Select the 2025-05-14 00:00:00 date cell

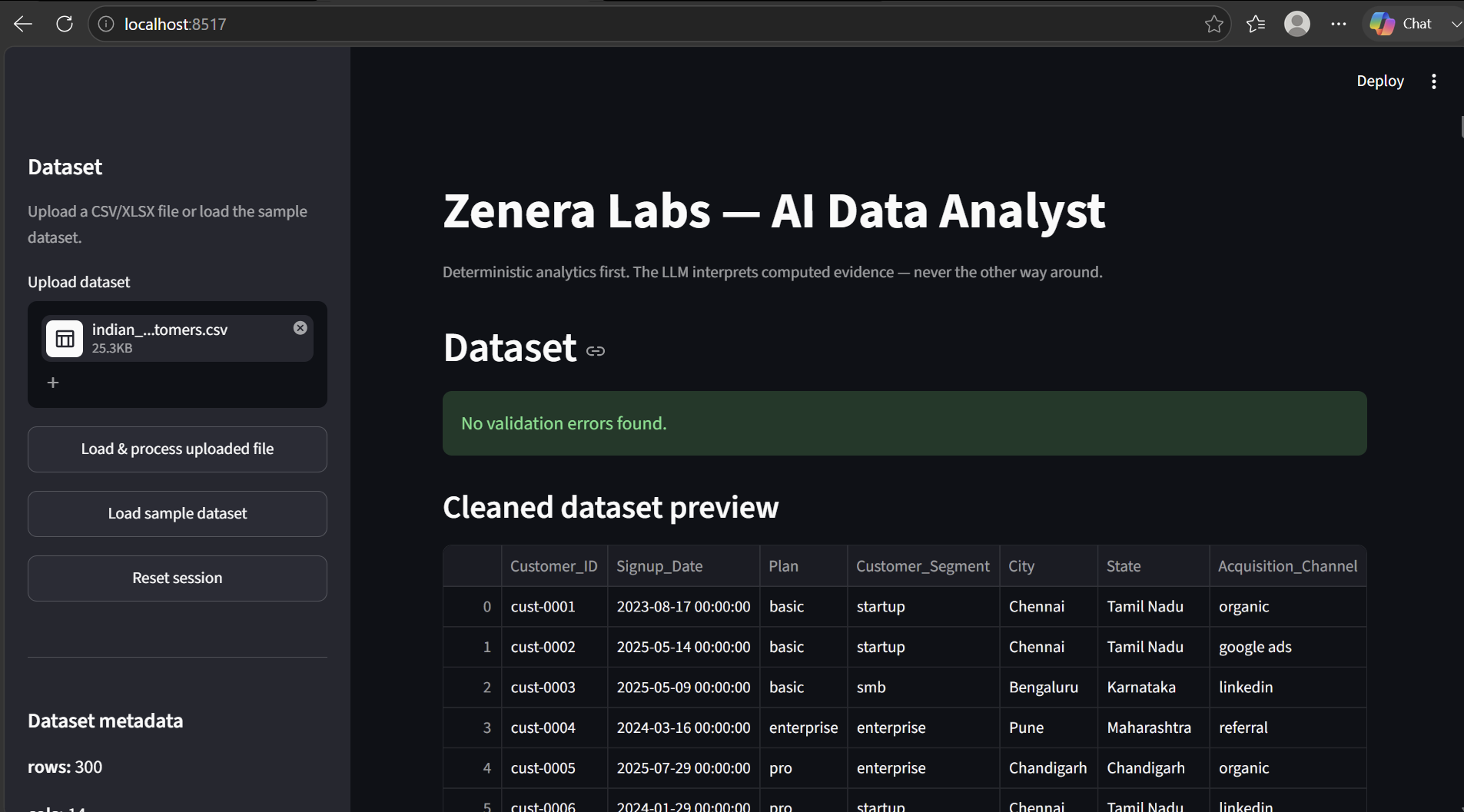coord(683,647)
